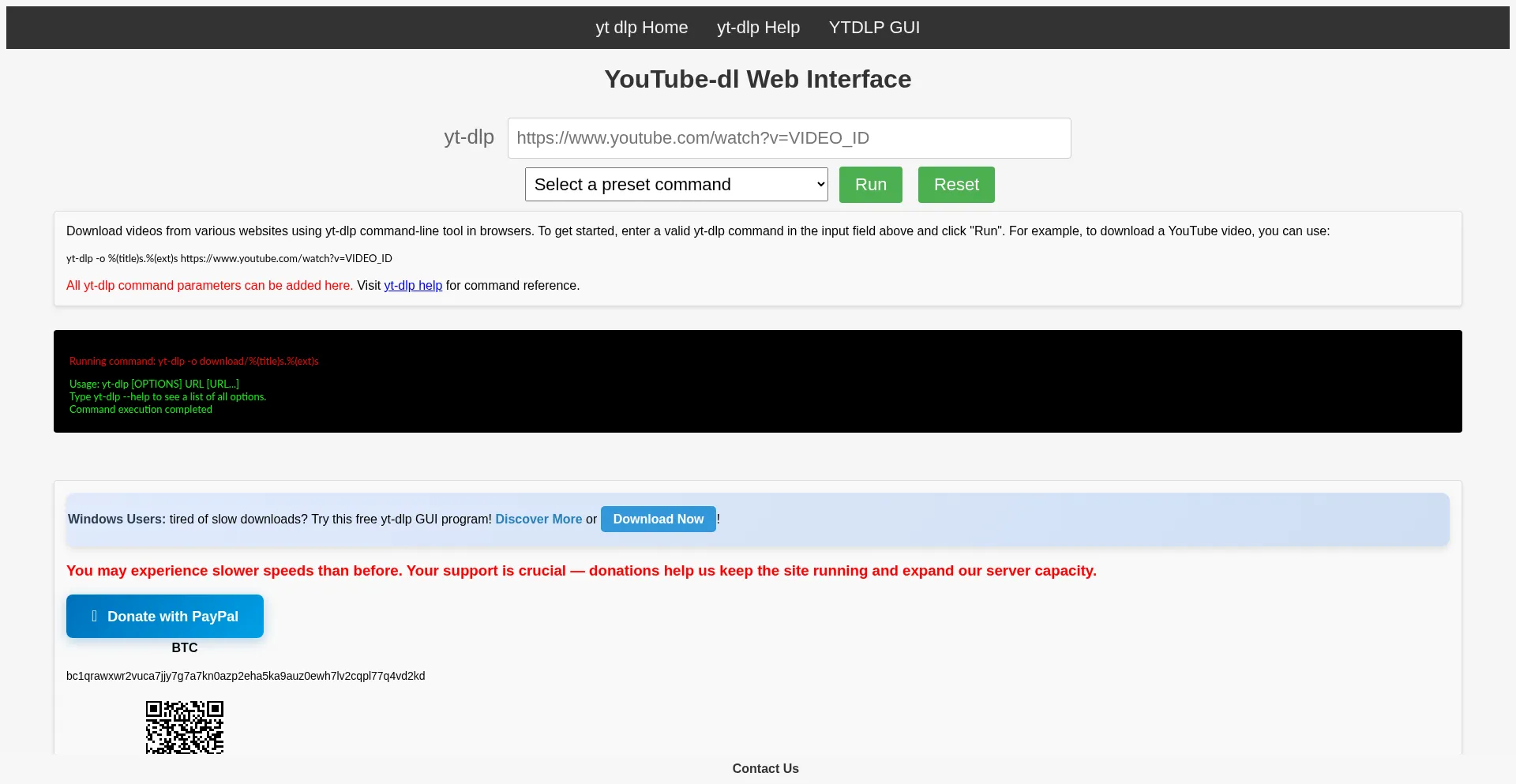
Task: Click the bold BTC label
Action: pyautogui.click(x=185, y=648)
